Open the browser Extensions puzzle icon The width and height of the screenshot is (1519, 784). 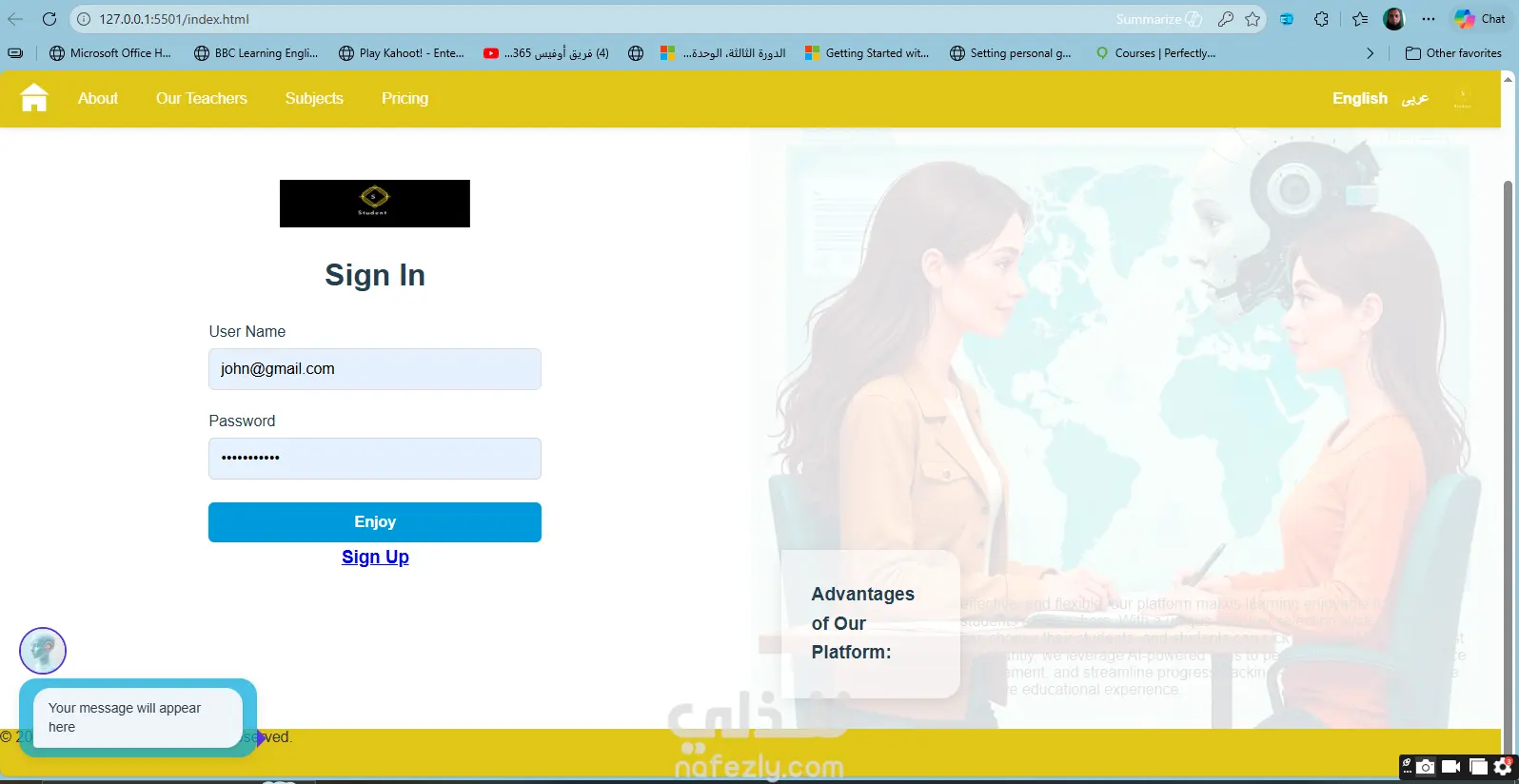coord(1321,19)
